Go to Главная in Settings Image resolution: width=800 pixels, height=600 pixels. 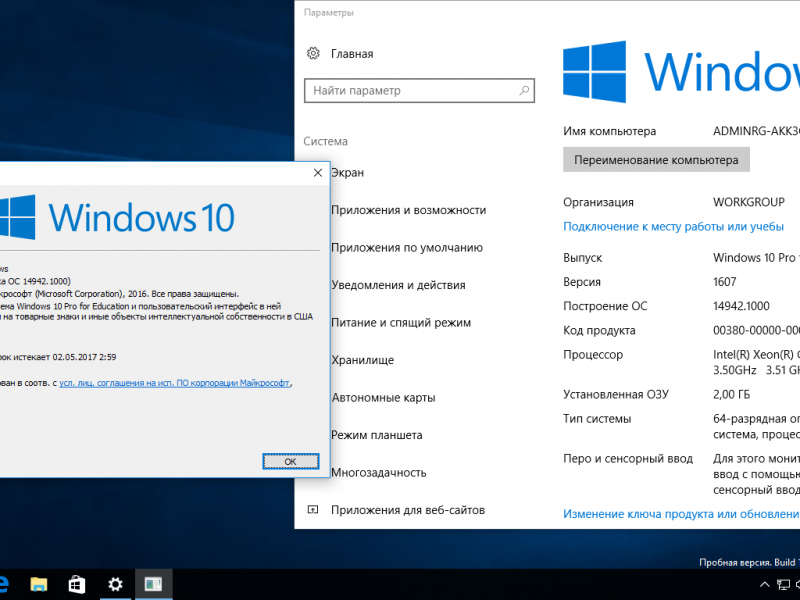coord(352,54)
